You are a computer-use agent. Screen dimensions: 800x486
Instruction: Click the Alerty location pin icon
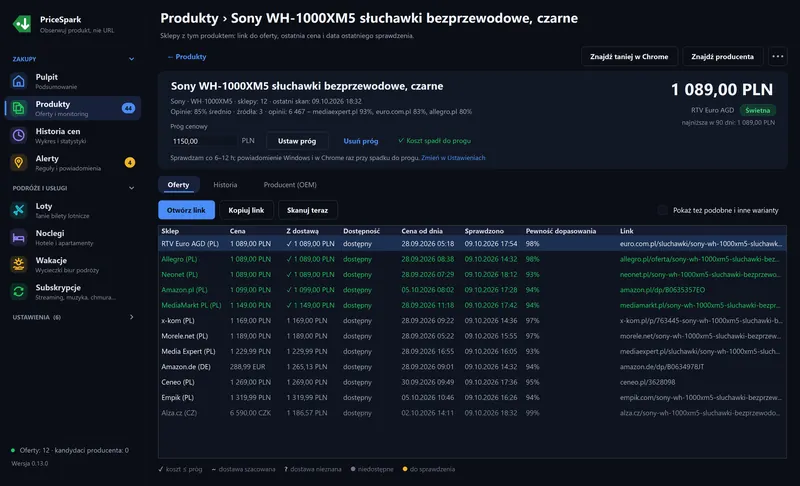tap(19, 163)
